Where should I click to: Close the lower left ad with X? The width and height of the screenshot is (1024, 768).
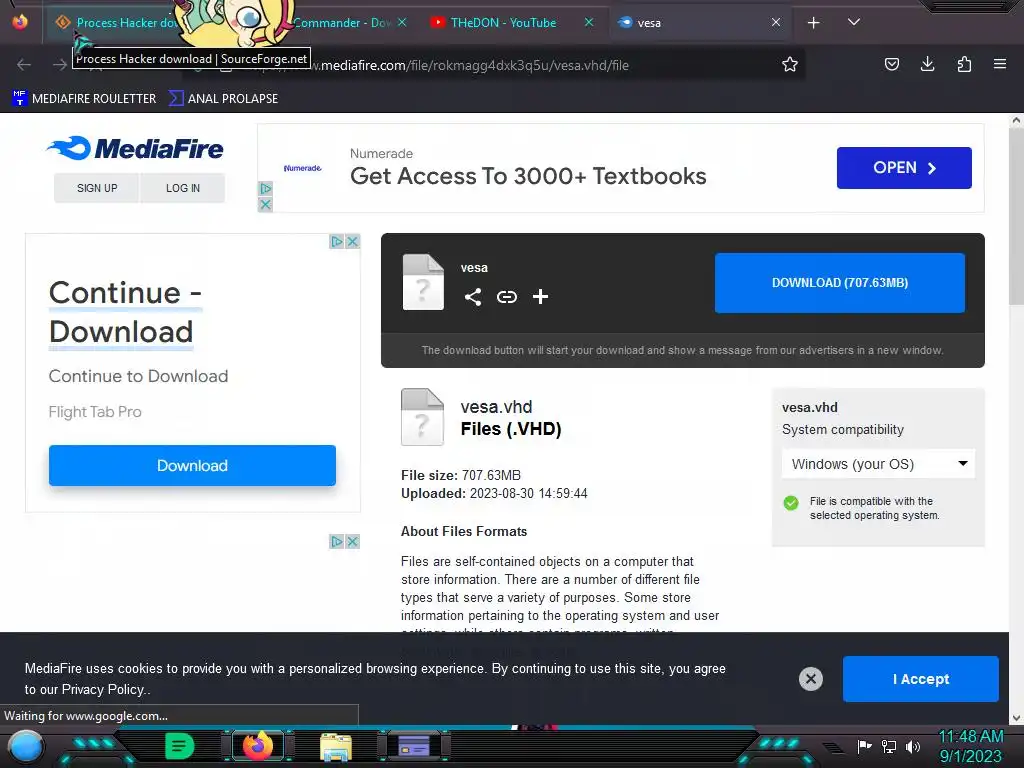(353, 541)
